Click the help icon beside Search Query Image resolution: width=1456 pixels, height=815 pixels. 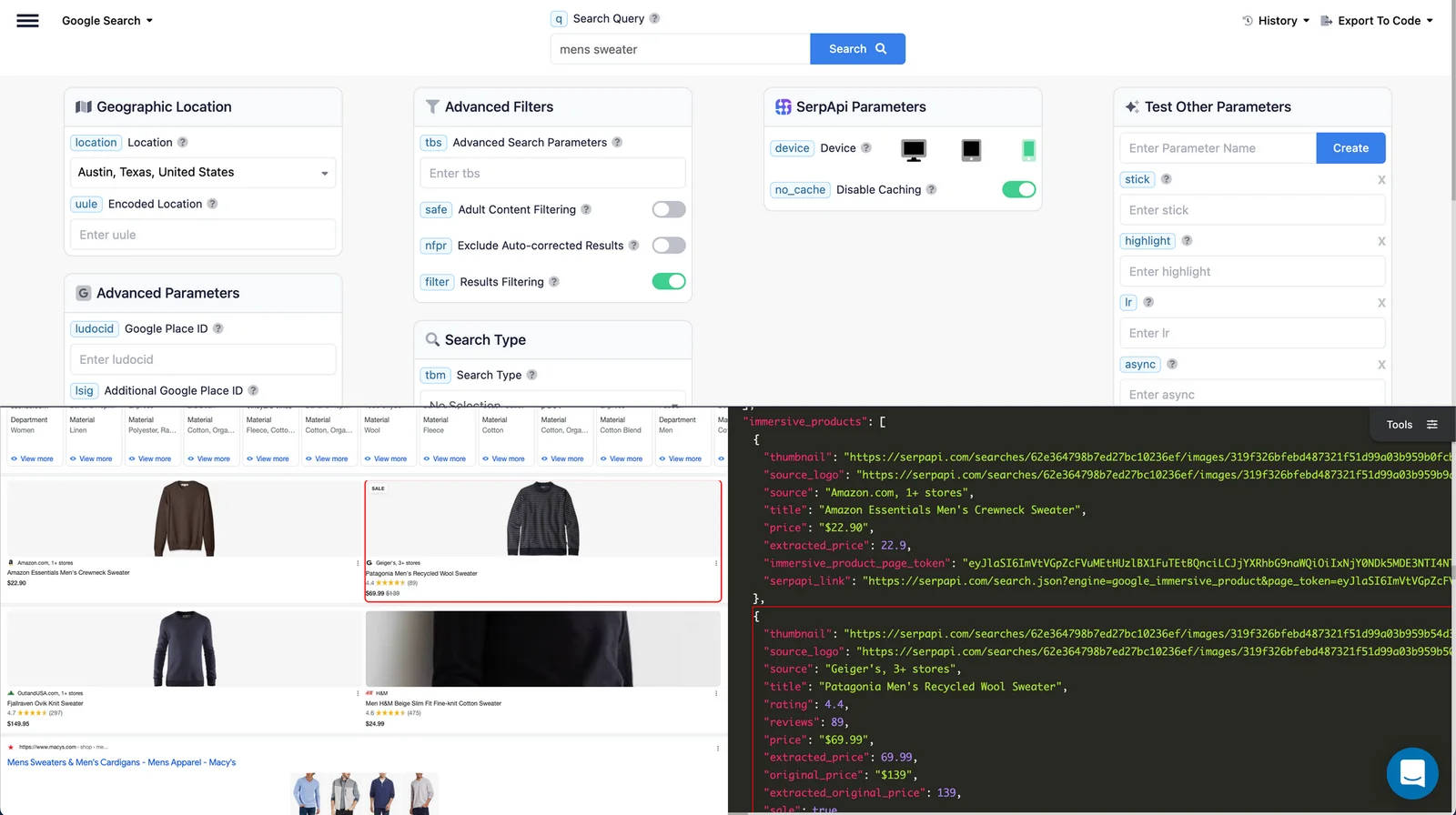click(x=654, y=18)
